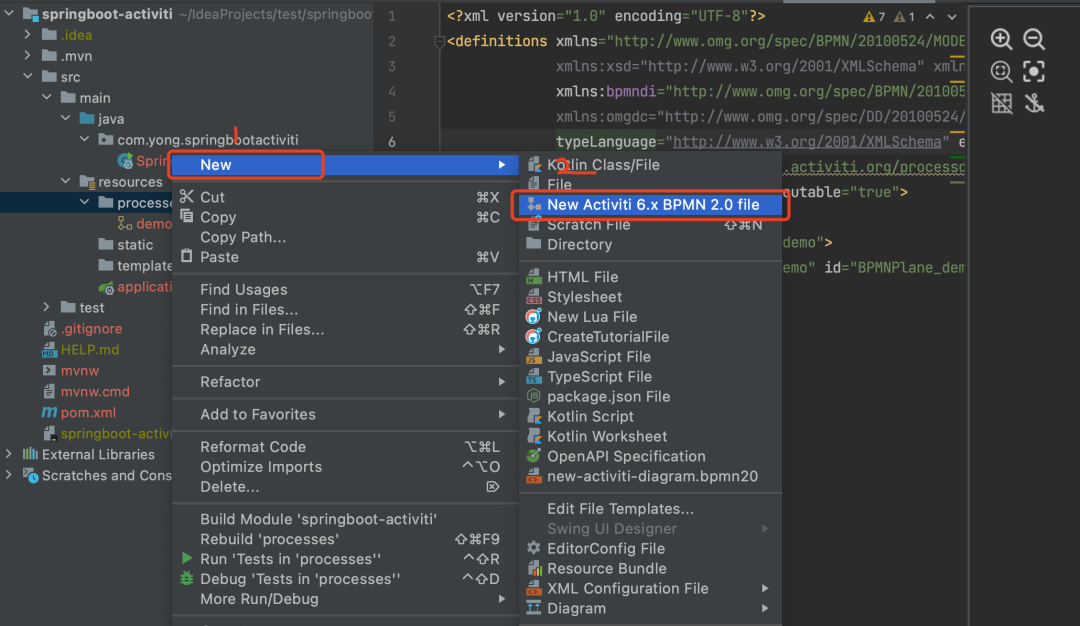
Task: Select mvnw.cmd file in project tree
Action: 95,392
